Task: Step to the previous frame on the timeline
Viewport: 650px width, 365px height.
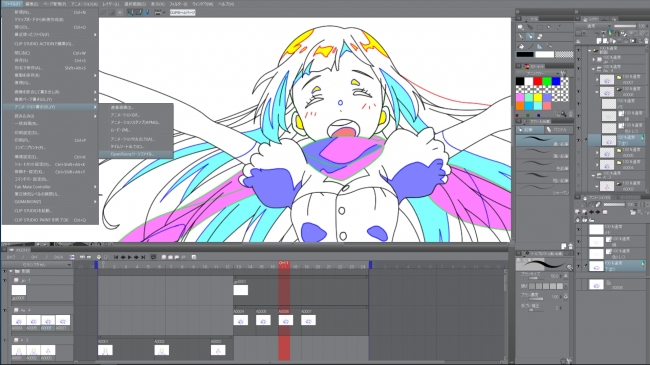Action: click(x=122, y=257)
